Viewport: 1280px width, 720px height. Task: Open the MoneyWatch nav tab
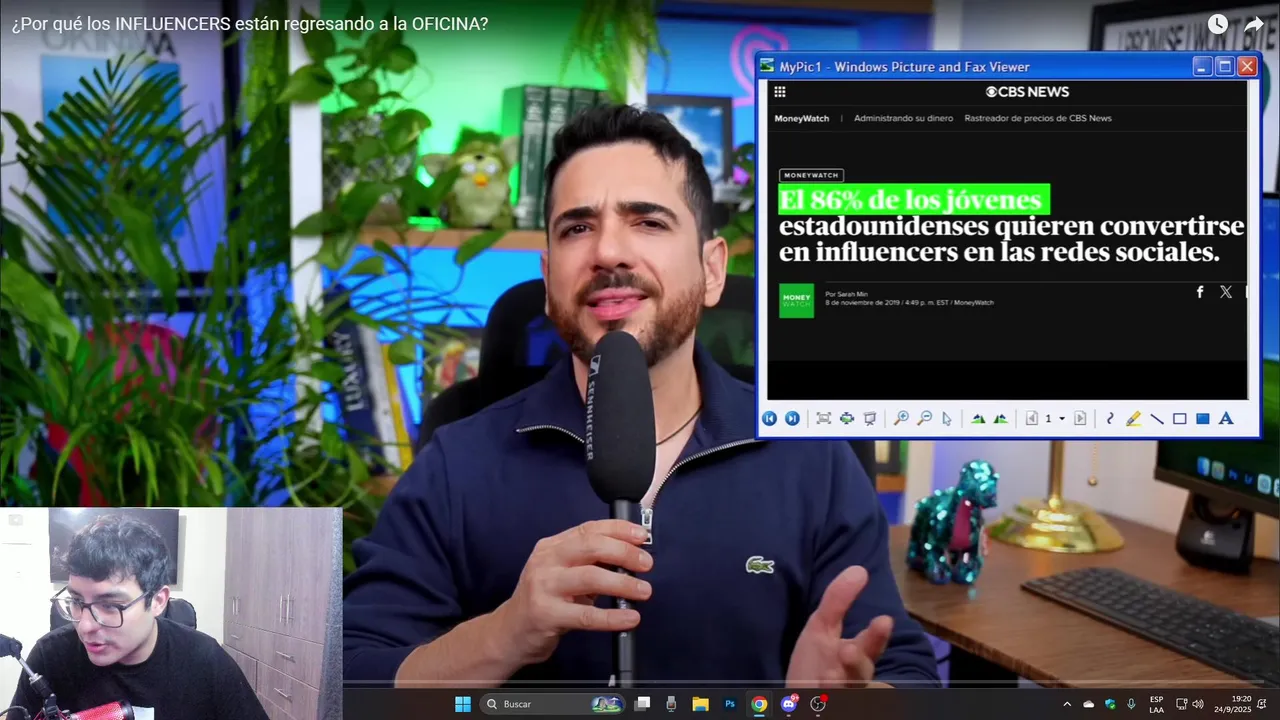[x=802, y=118]
